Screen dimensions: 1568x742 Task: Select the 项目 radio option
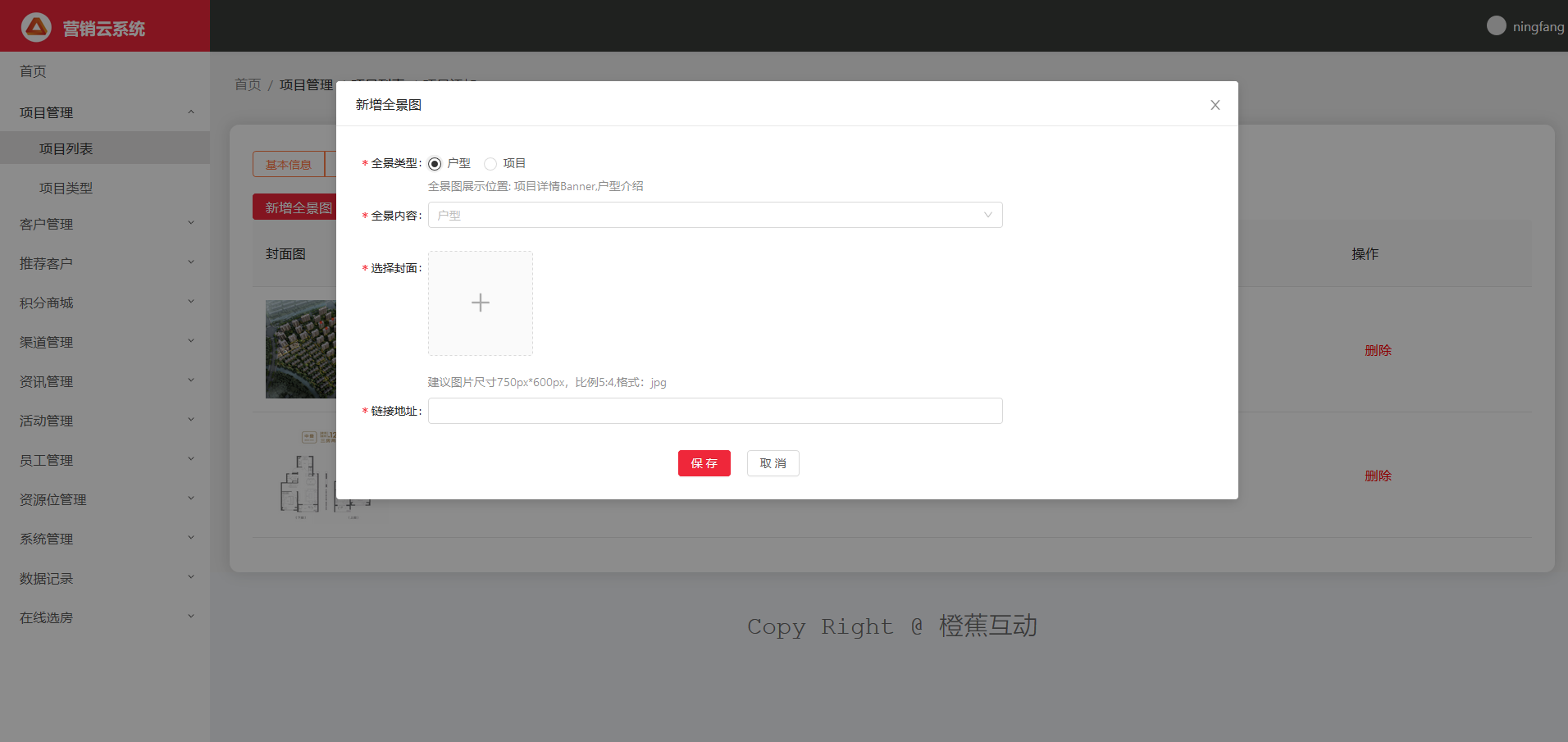[490, 164]
